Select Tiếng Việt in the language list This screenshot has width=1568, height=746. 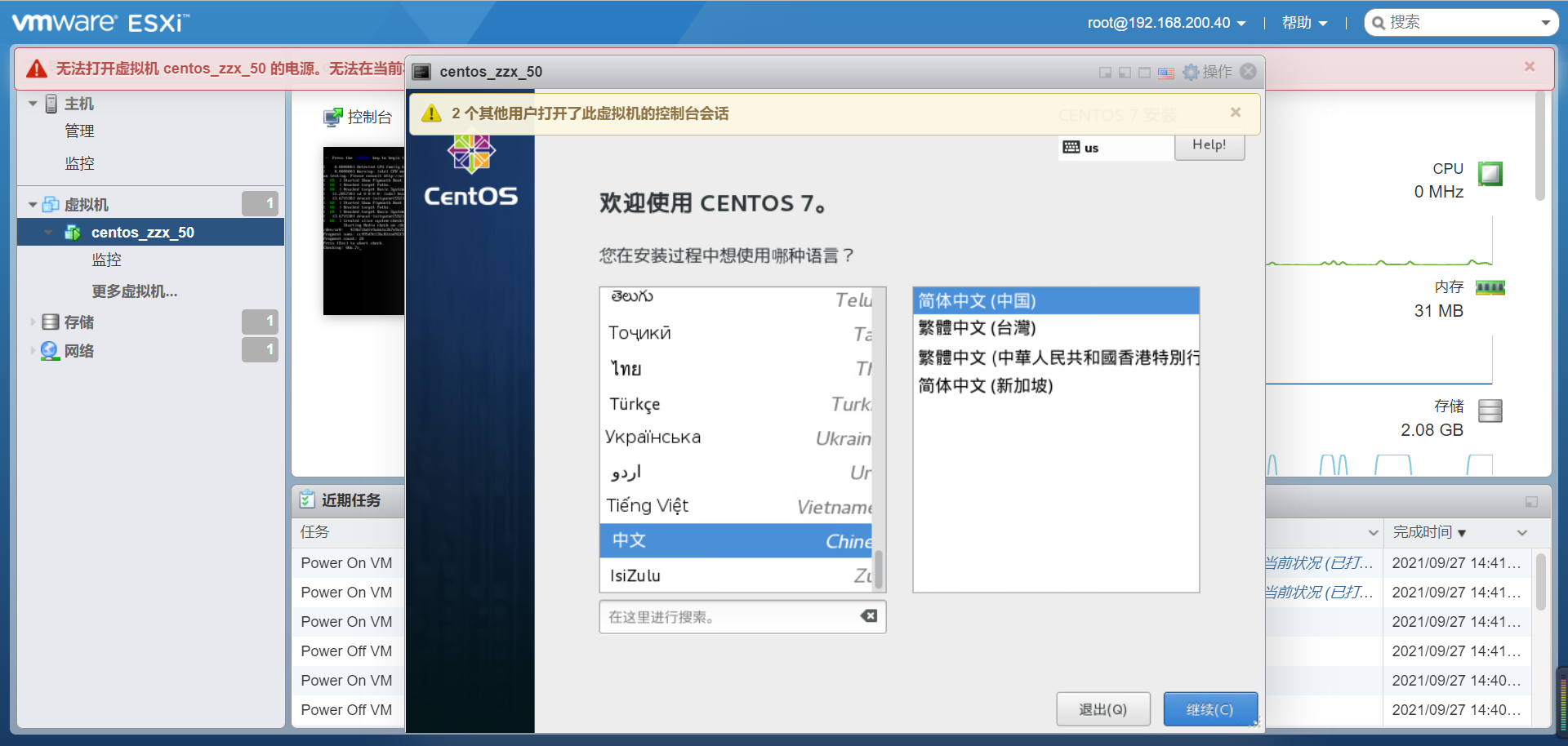736,506
